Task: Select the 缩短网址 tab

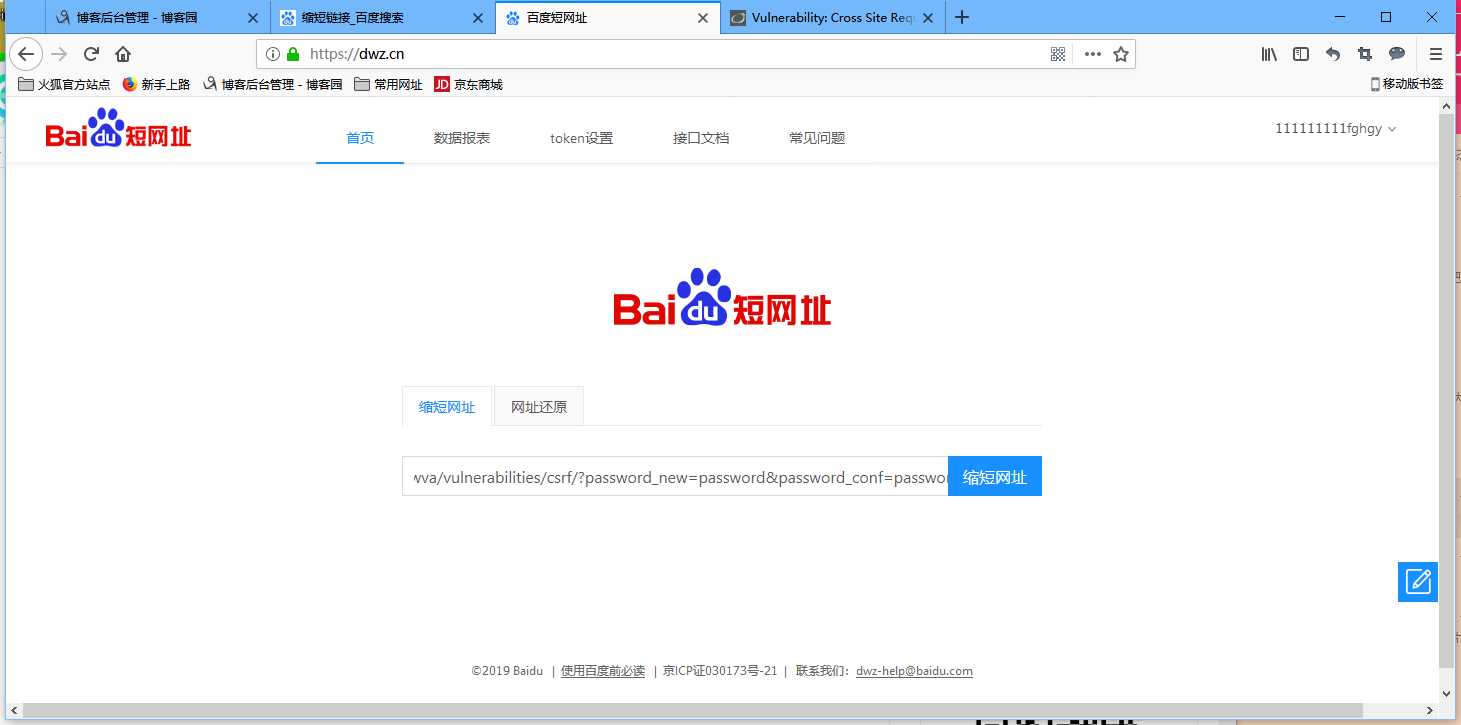Action: [x=447, y=407]
